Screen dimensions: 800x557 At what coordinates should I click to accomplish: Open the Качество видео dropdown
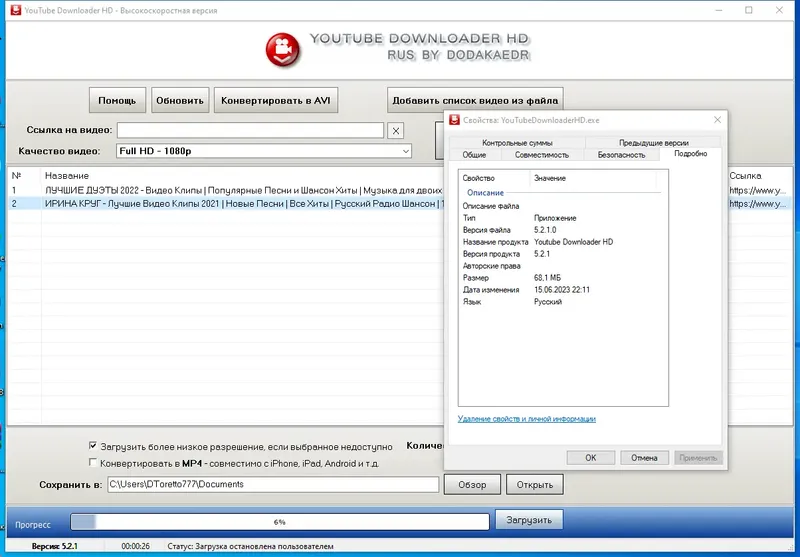tap(264, 151)
